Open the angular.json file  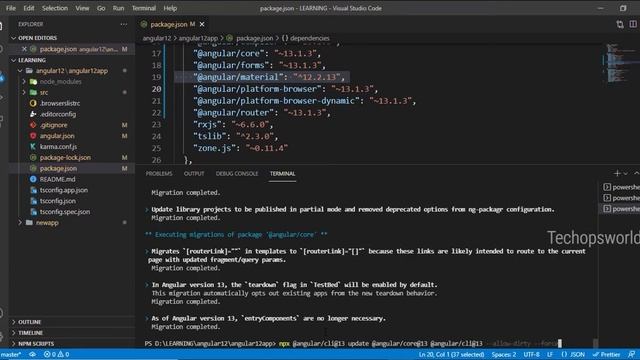(57, 136)
